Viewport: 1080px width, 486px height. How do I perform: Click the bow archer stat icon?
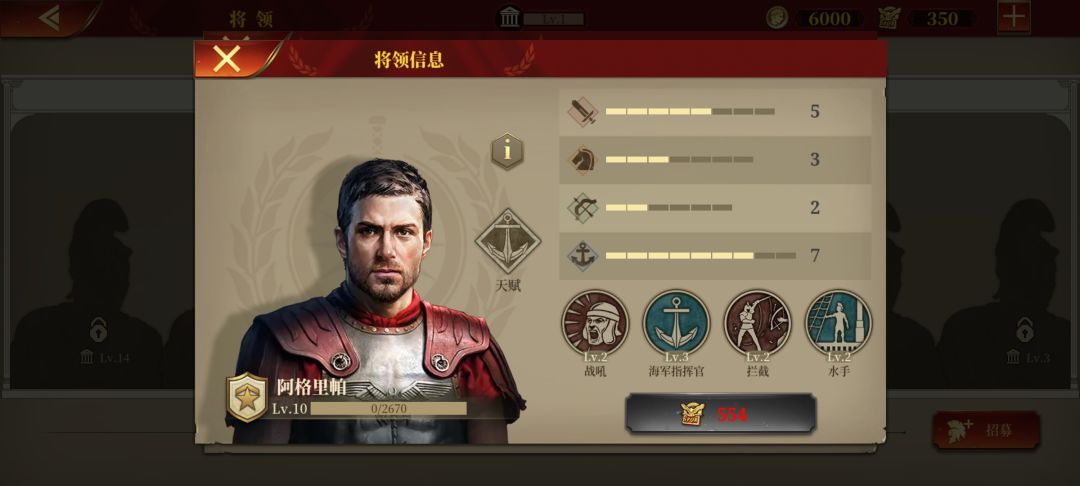click(583, 208)
